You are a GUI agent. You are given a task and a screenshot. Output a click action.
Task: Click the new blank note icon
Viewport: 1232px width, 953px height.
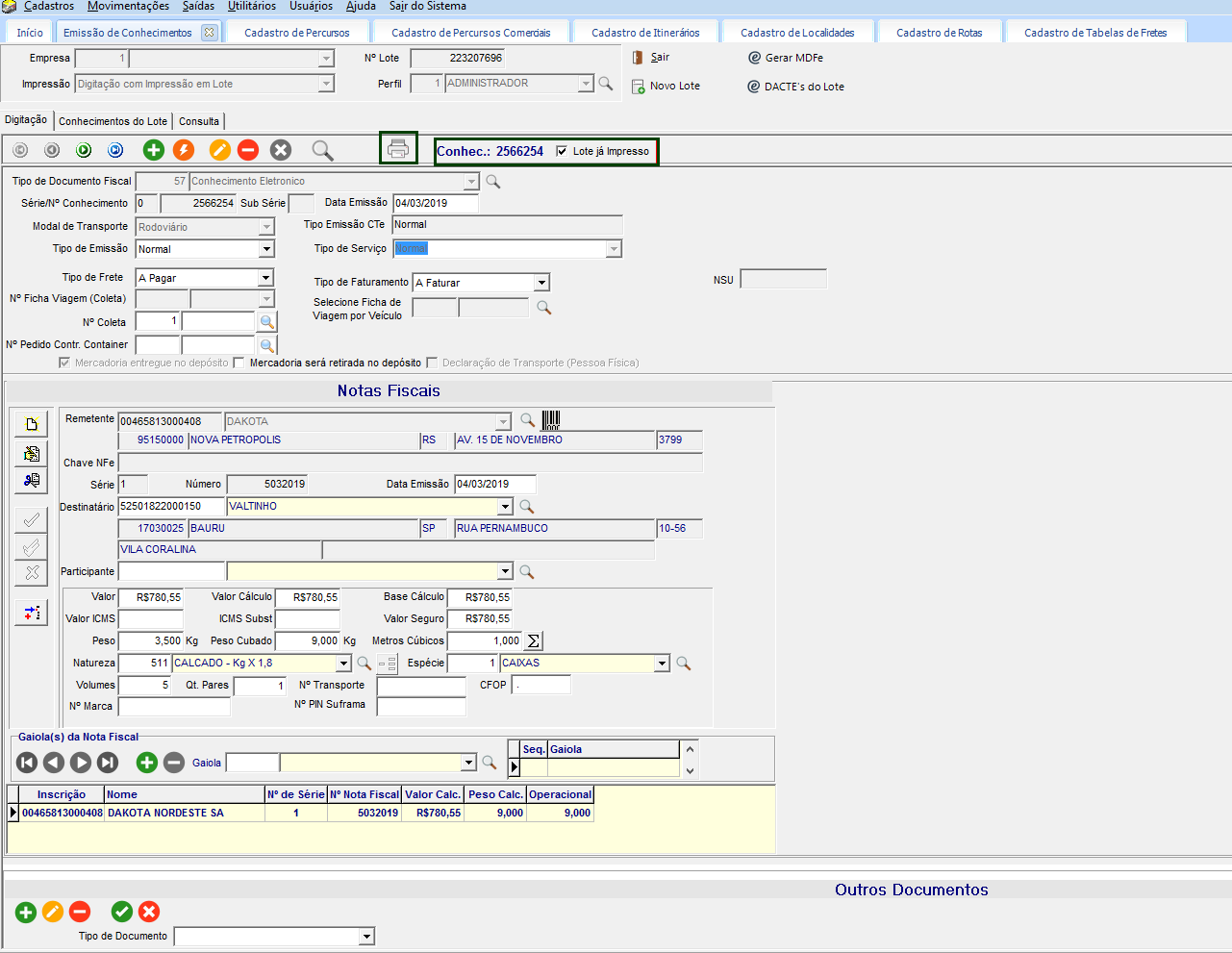click(32, 424)
